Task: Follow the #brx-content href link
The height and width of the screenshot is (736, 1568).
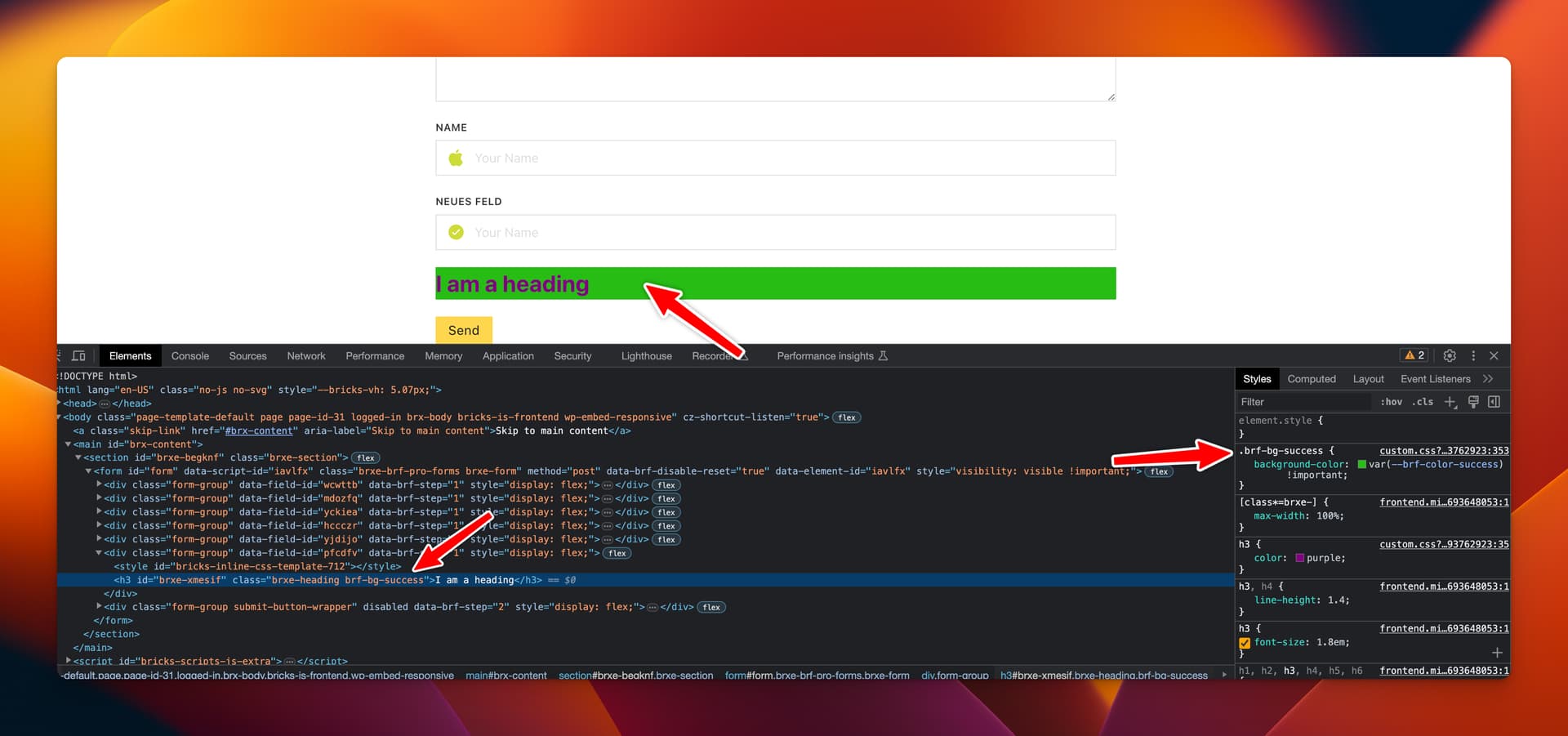Action: pos(259,430)
